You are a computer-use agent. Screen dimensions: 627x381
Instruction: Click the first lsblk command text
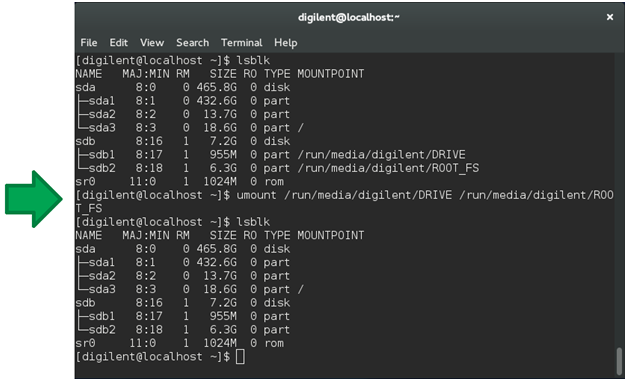coord(253,60)
